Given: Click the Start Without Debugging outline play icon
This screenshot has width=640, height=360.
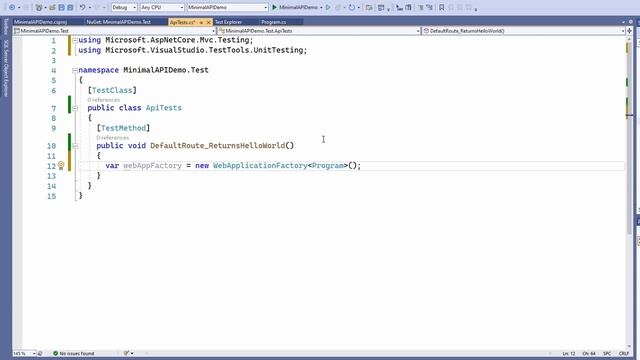Looking at the screenshot, I should tap(328, 7).
